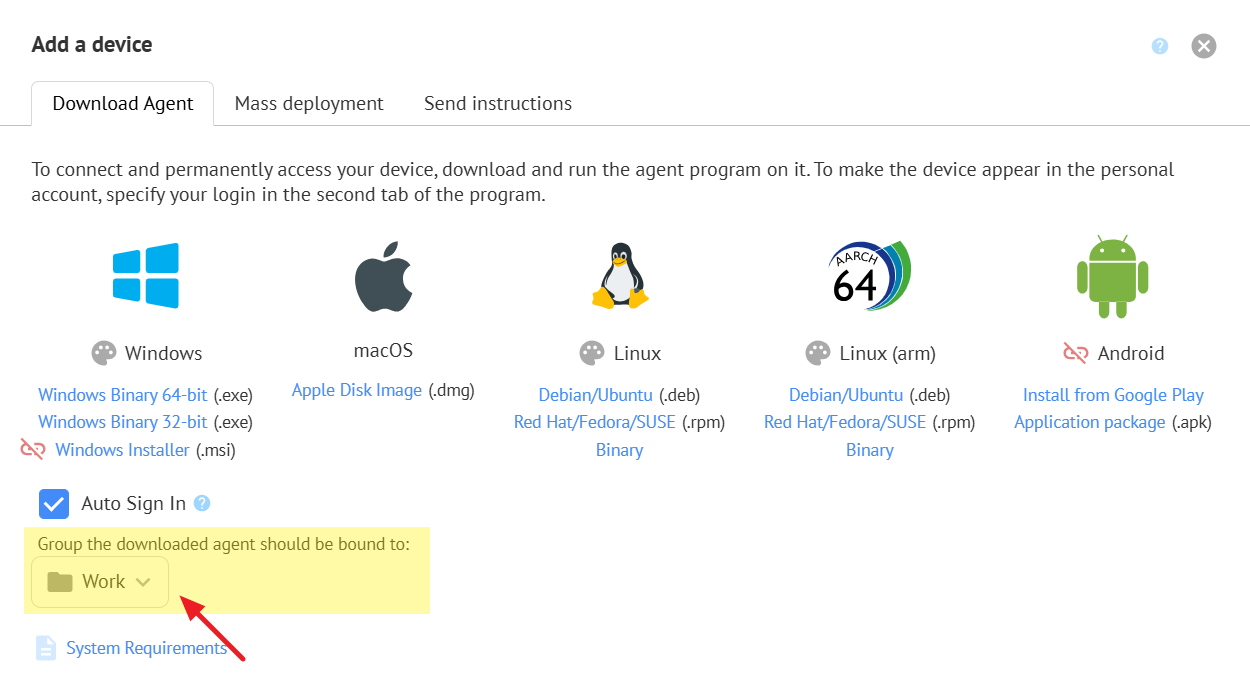Close the Add a device dialog
The width and height of the screenshot is (1250, 694).
tap(1204, 46)
